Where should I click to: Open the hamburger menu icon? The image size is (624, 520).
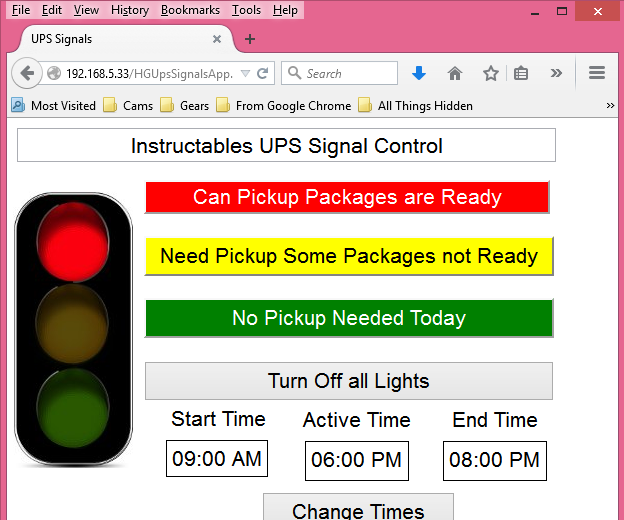point(597,73)
